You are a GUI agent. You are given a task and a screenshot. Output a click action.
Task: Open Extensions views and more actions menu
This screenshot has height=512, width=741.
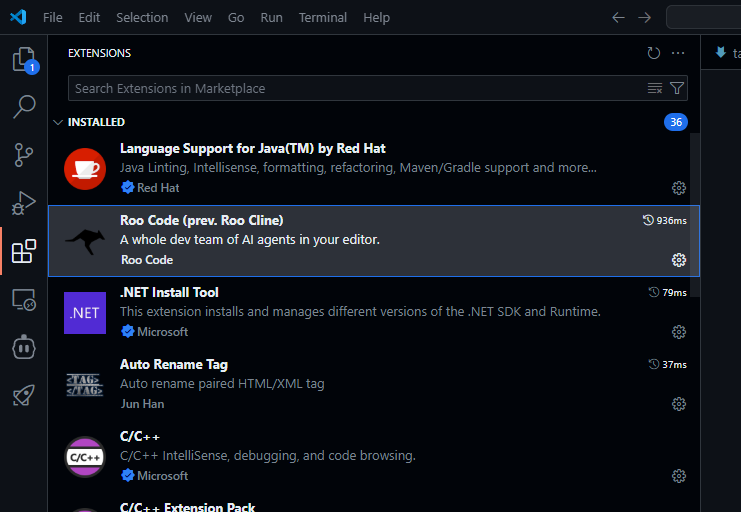pos(678,53)
